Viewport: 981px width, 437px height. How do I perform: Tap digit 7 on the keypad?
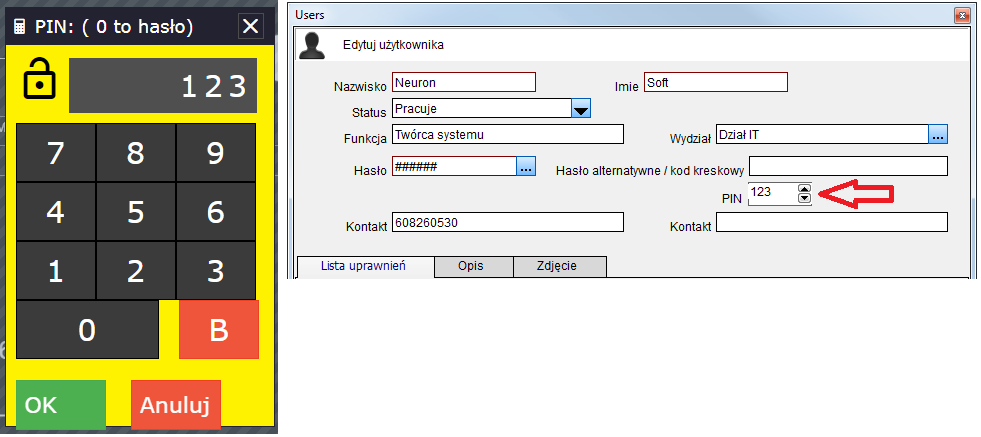click(x=56, y=153)
